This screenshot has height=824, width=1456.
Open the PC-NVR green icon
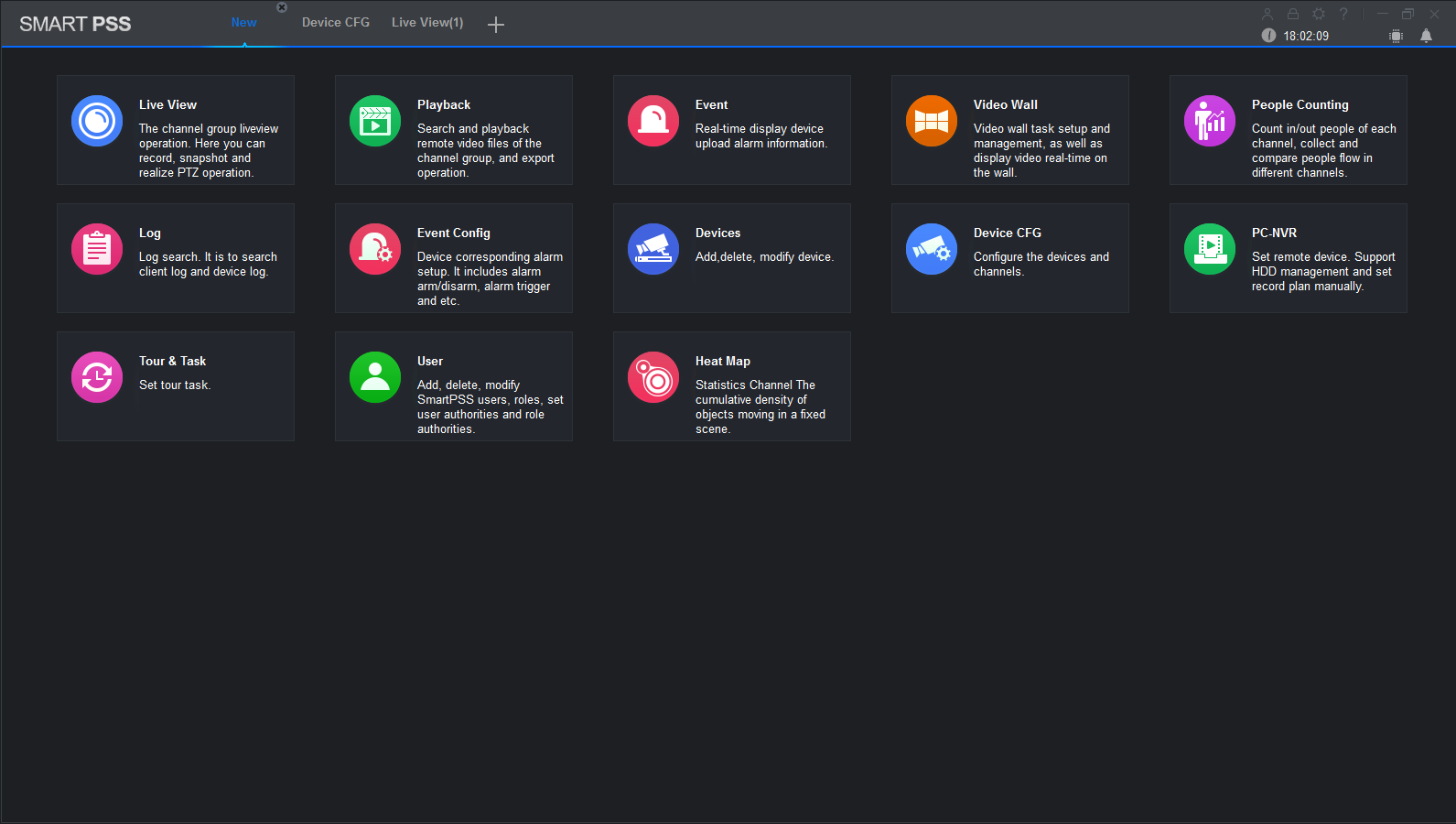[1210, 249]
